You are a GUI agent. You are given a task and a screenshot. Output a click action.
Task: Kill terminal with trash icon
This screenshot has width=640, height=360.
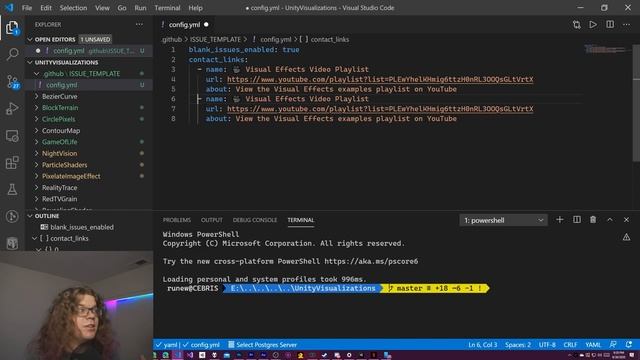click(x=593, y=220)
